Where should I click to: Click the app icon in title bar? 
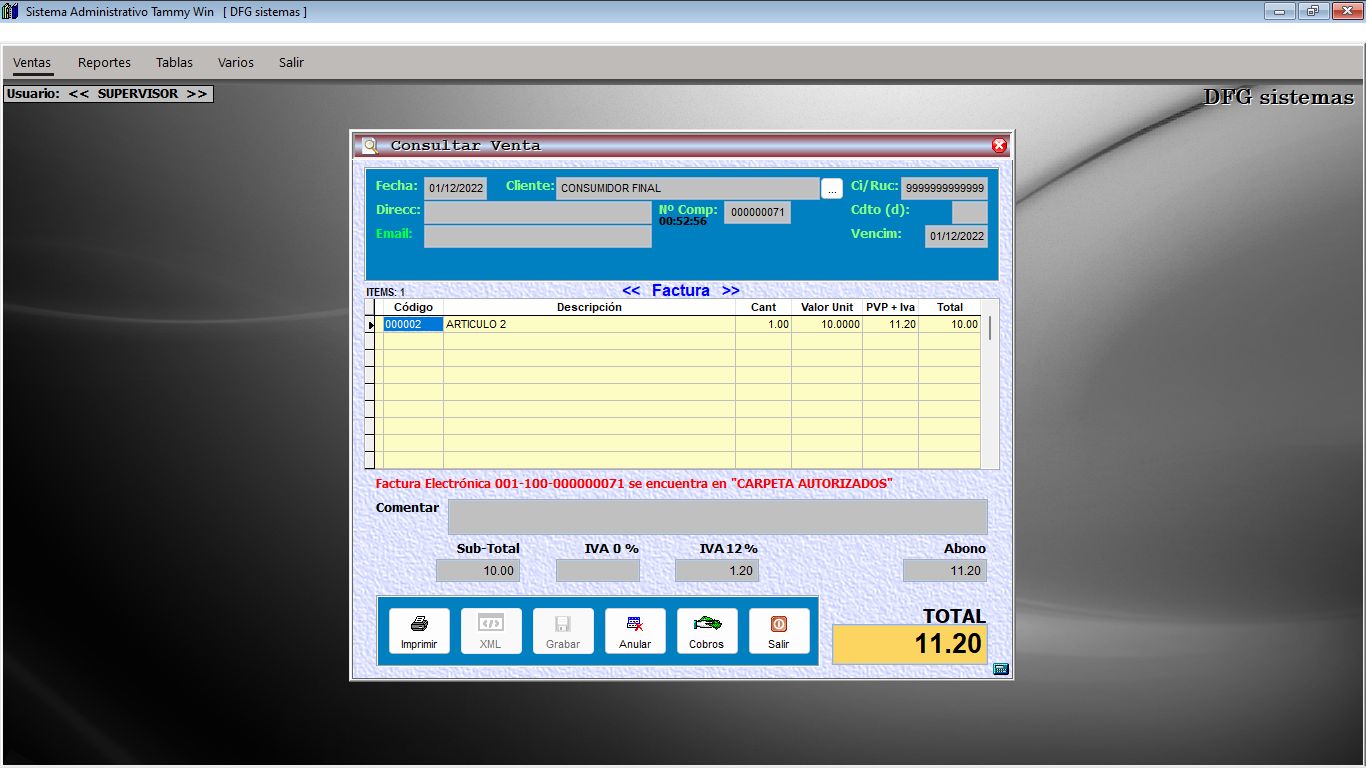click(11, 12)
